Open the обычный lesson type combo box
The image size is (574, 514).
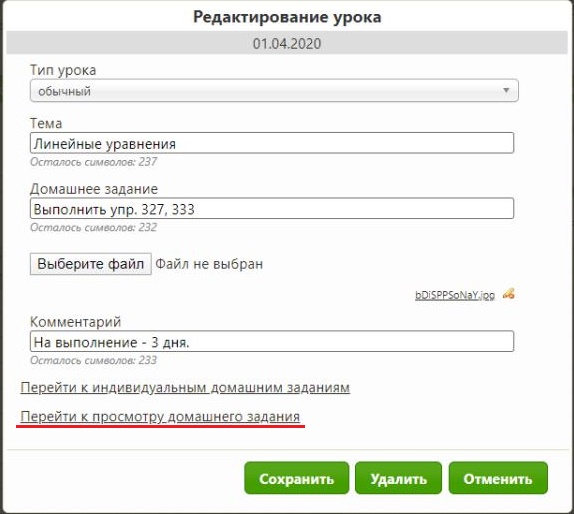(274, 90)
